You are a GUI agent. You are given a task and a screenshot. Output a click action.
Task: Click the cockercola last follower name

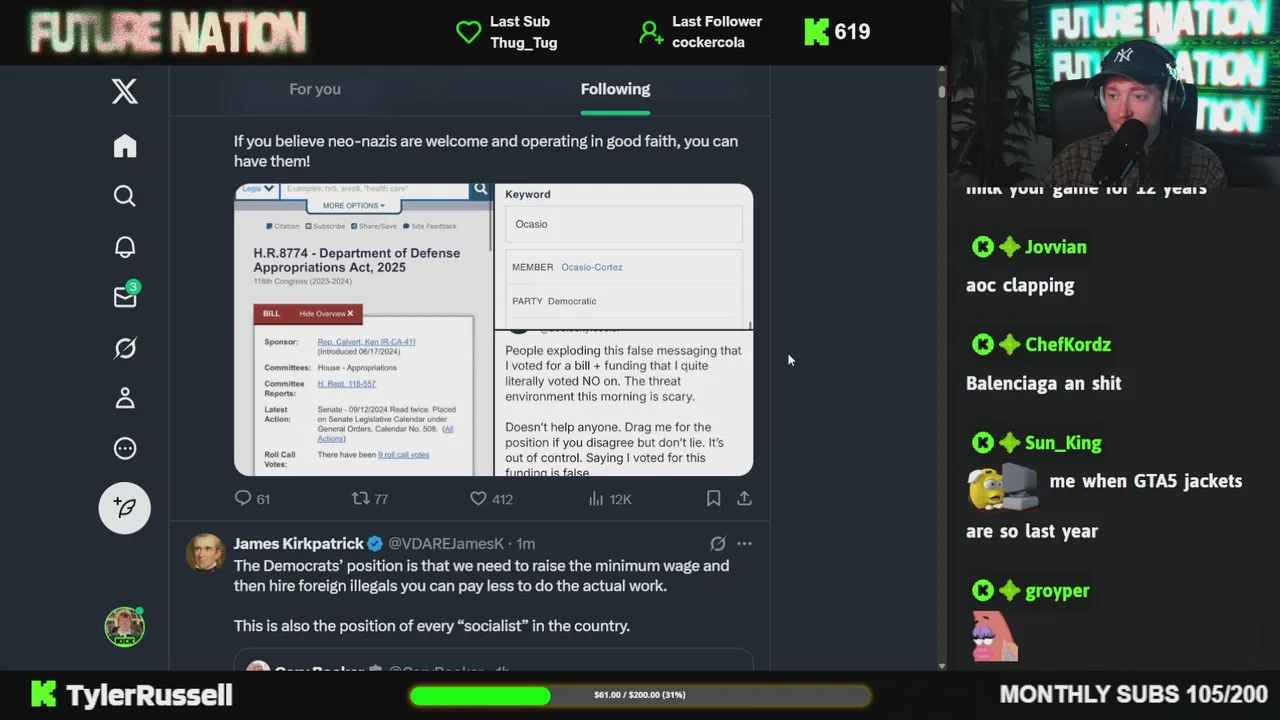[x=708, y=43]
